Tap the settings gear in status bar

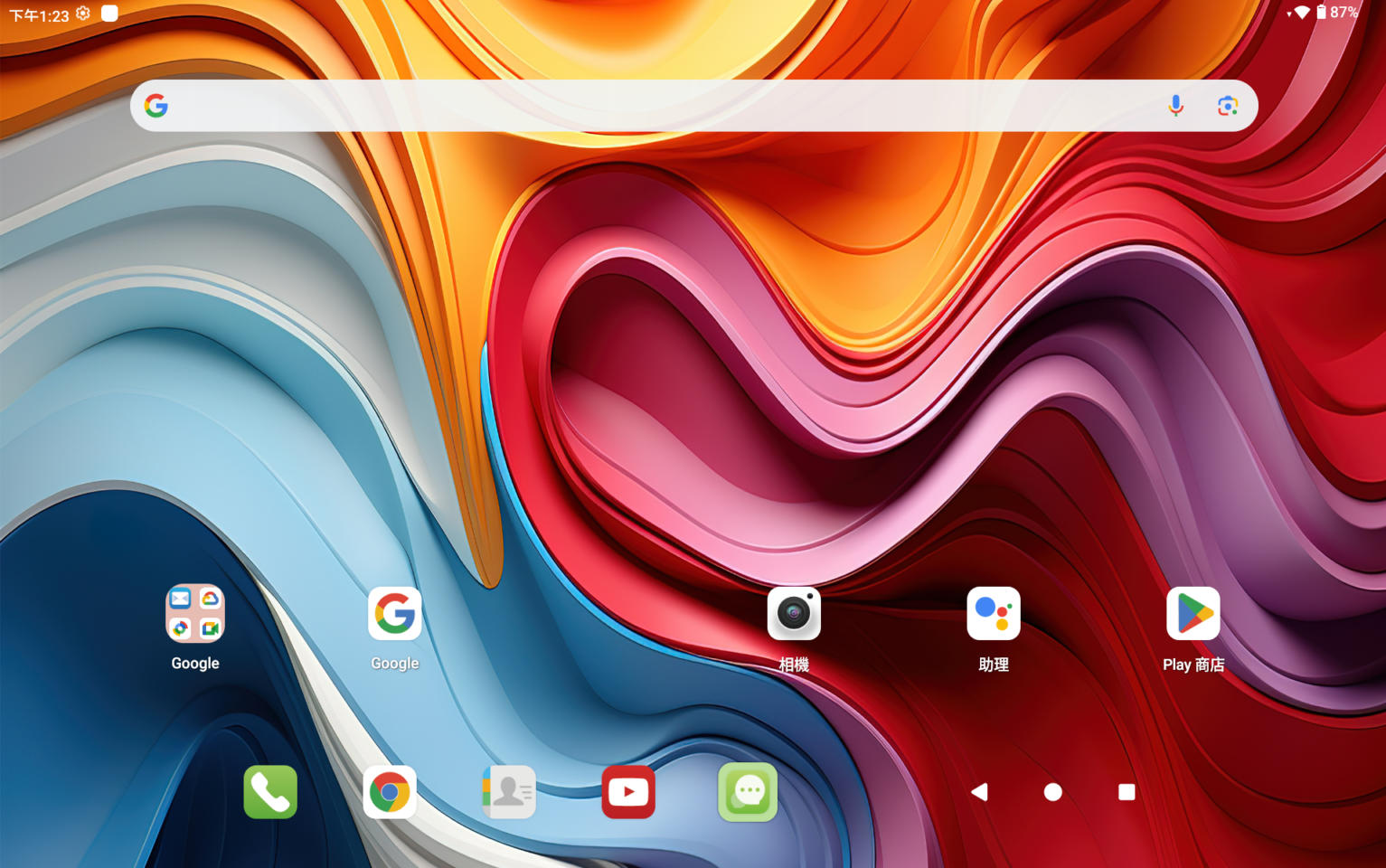[83, 13]
